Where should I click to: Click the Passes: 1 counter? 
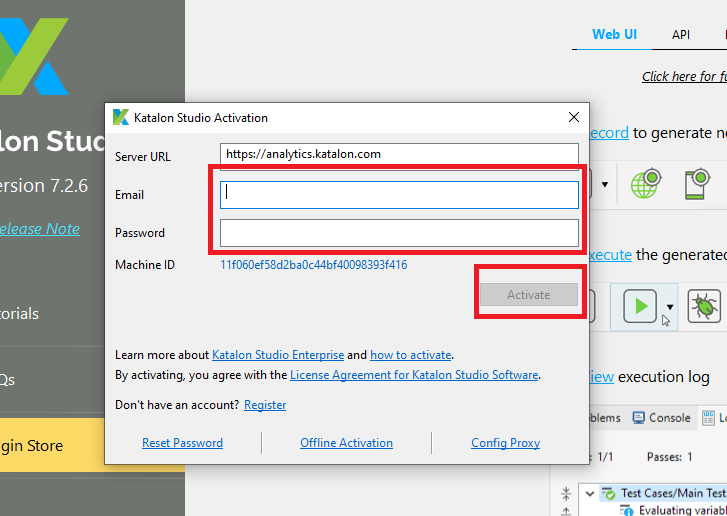pos(669,457)
